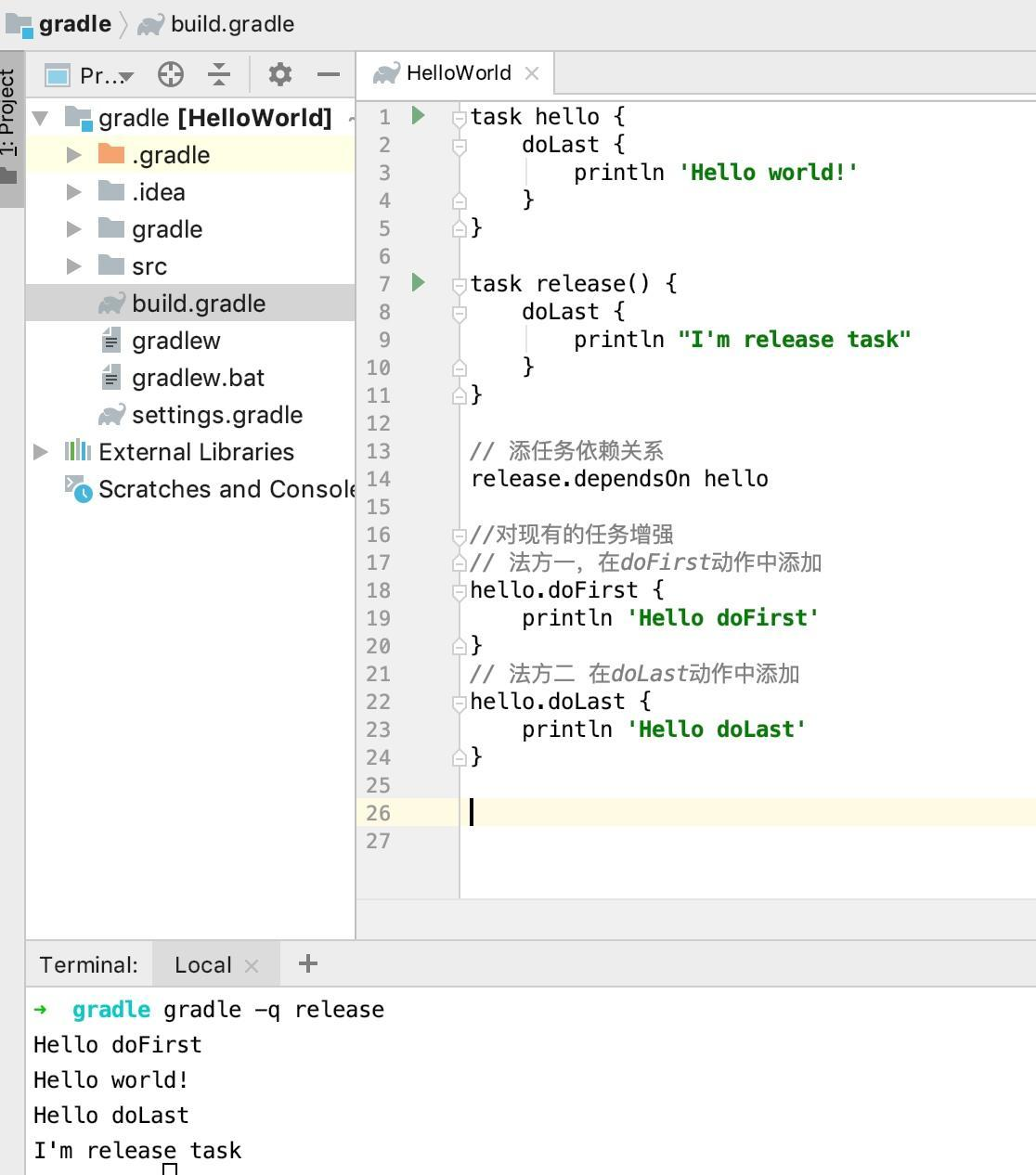1036x1175 pixels.
Task: Click the build.gradle elephant file icon
Action: [x=111, y=303]
